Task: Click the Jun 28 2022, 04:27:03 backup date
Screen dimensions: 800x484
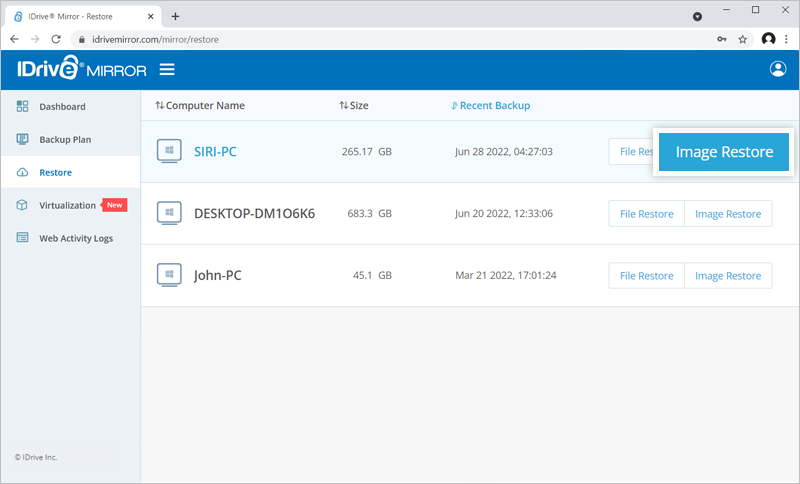Action: pyautogui.click(x=504, y=151)
